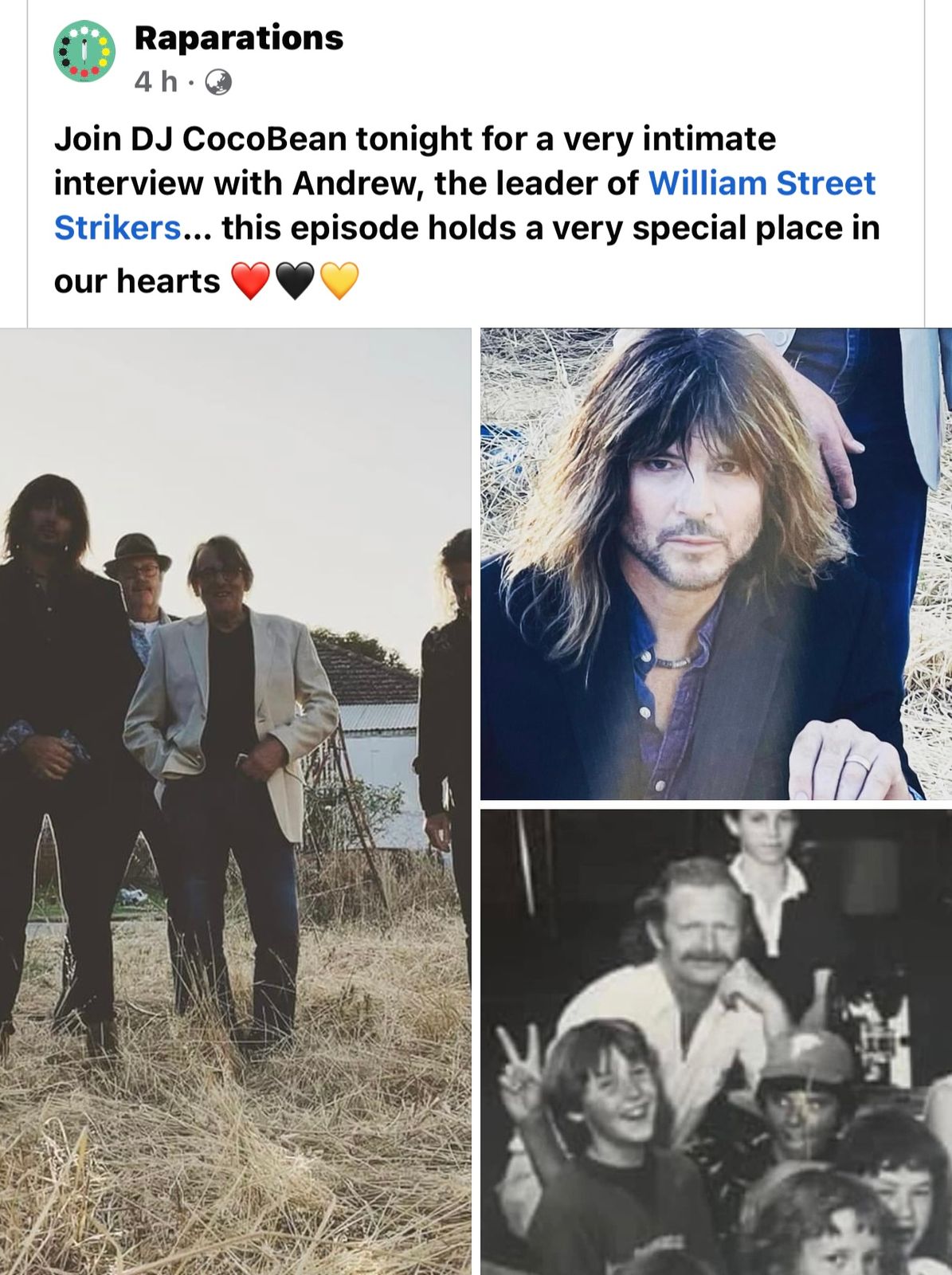952x1275 pixels.
Task: Click the black heart emoji
Action: (x=295, y=281)
